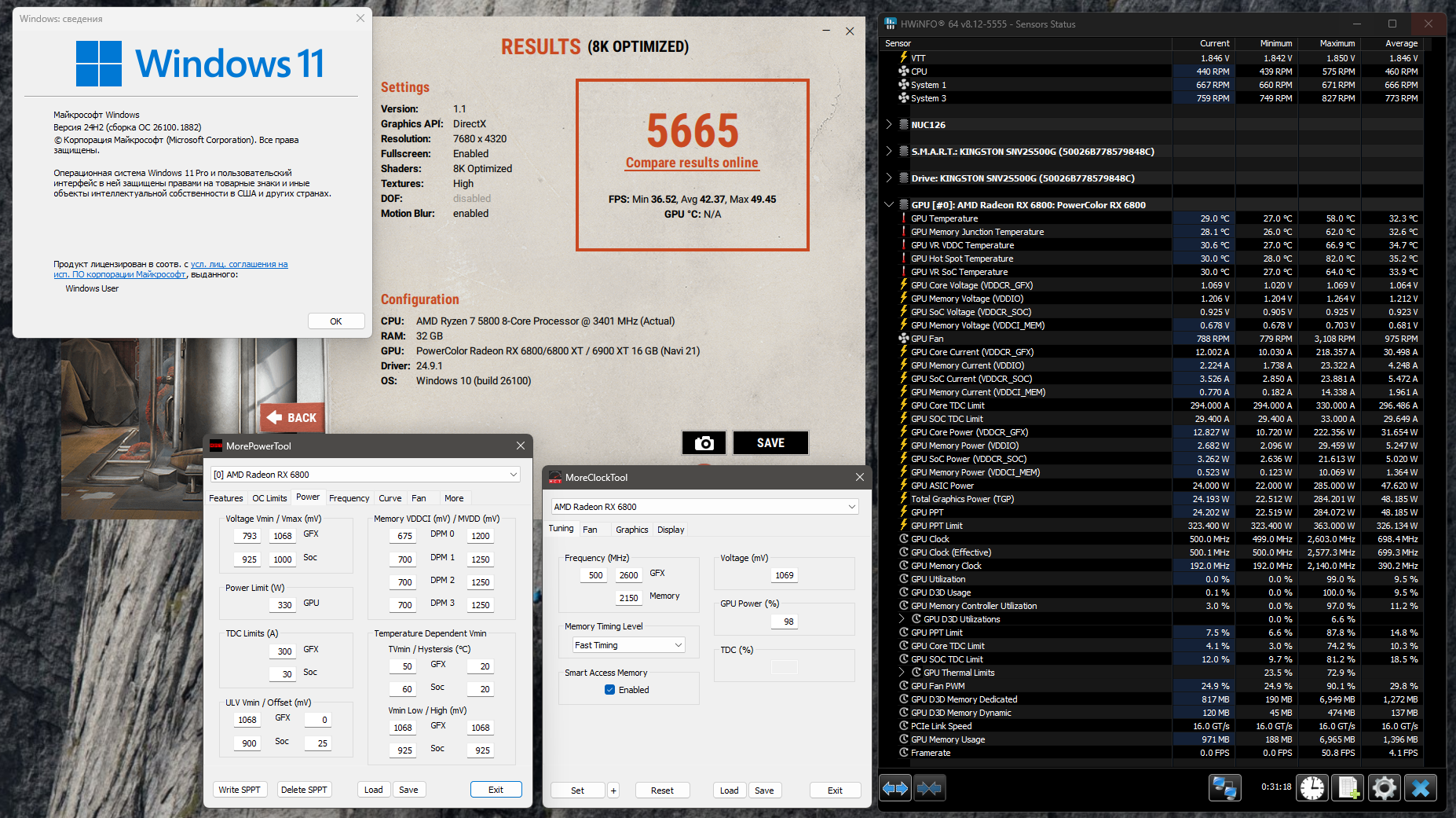Open GPU selector dropdown in MorePowerTool
Image resolution: width=1456 pixels, height=818 pixels.
[x=514, y=475]
